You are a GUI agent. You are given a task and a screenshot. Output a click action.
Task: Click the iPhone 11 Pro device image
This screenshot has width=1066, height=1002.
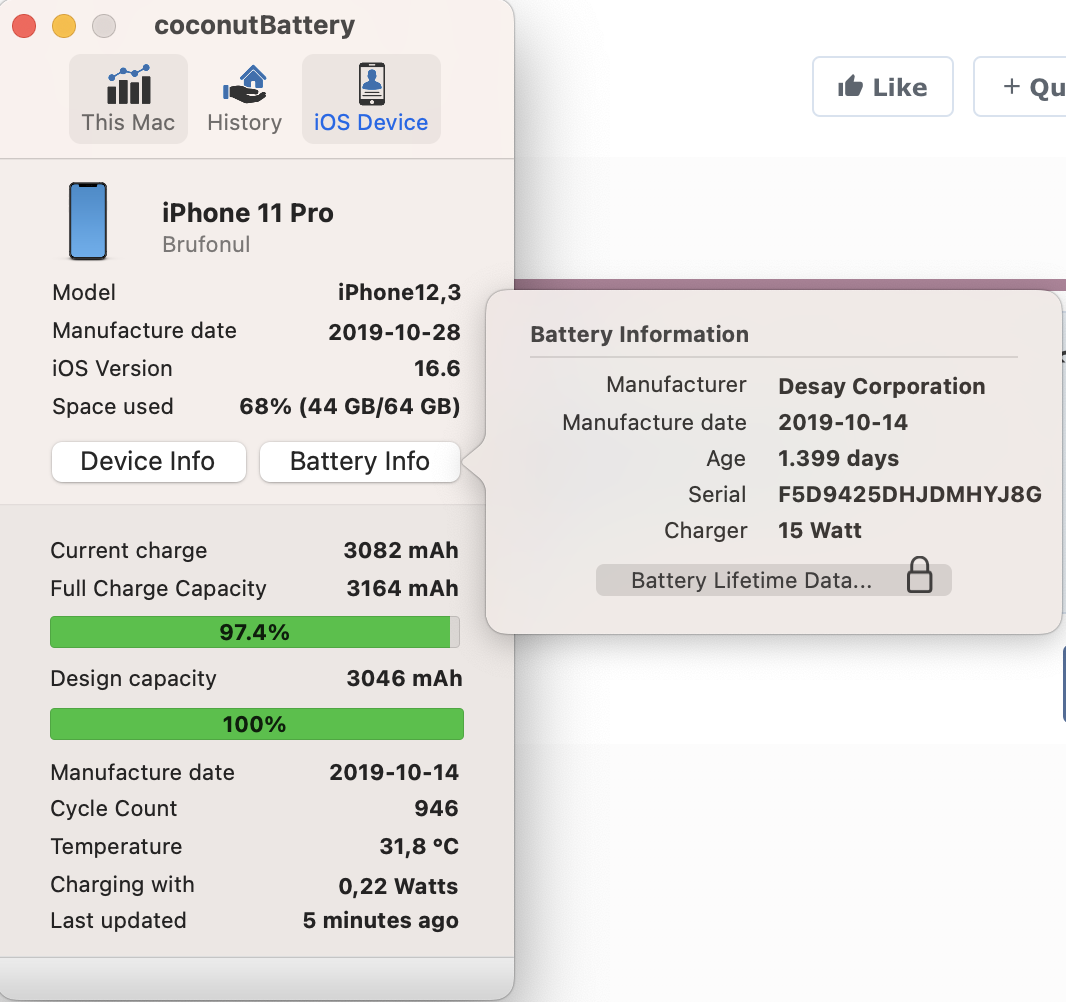[88, 221]
